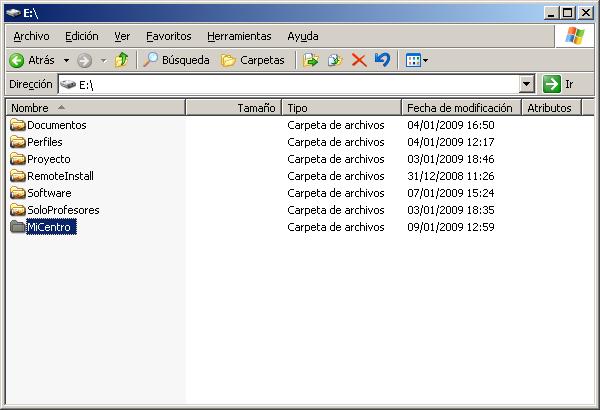Click the Copy To folder toolbar icon

[x=335, y=60]
